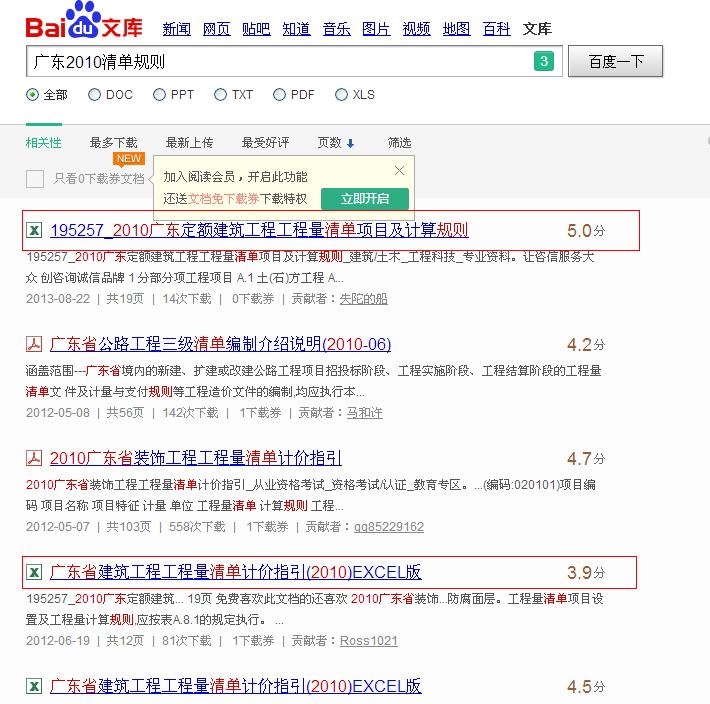
Task: Click the 5.0分 rating score
Action: point(586,231)
